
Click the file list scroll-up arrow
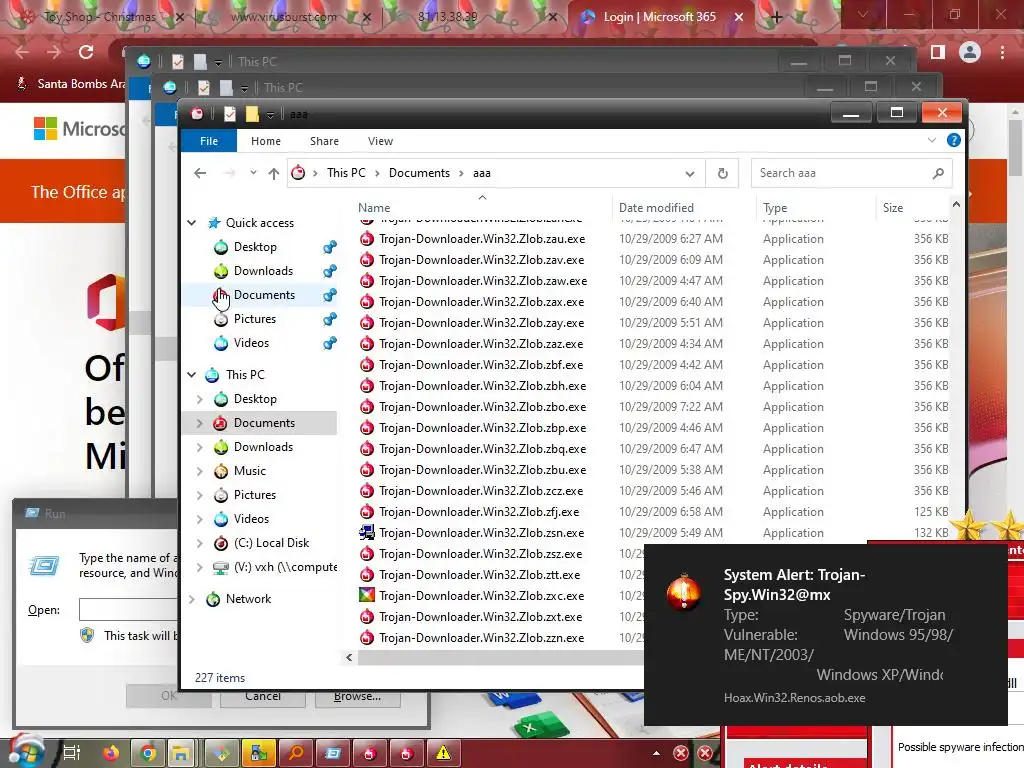coord(956,205)
